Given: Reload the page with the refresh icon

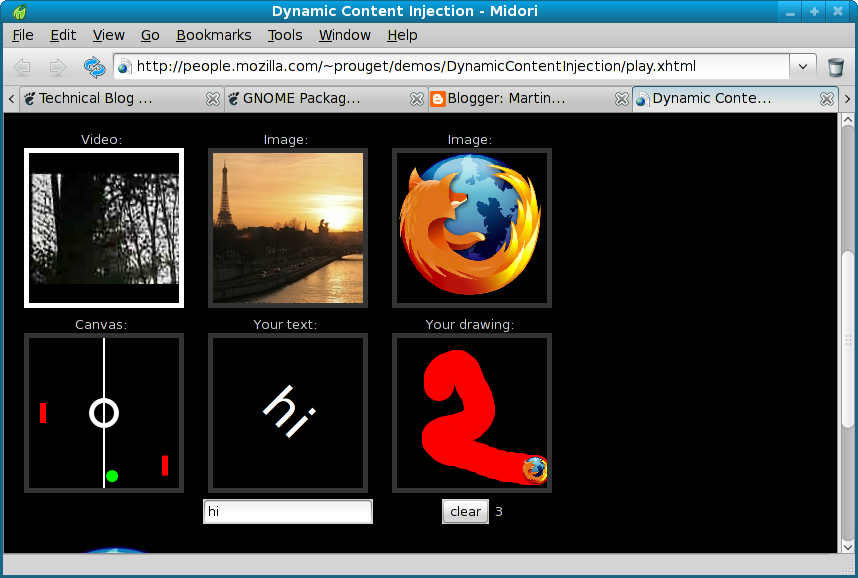Looking at the screenshot, I should click(94, 67).
